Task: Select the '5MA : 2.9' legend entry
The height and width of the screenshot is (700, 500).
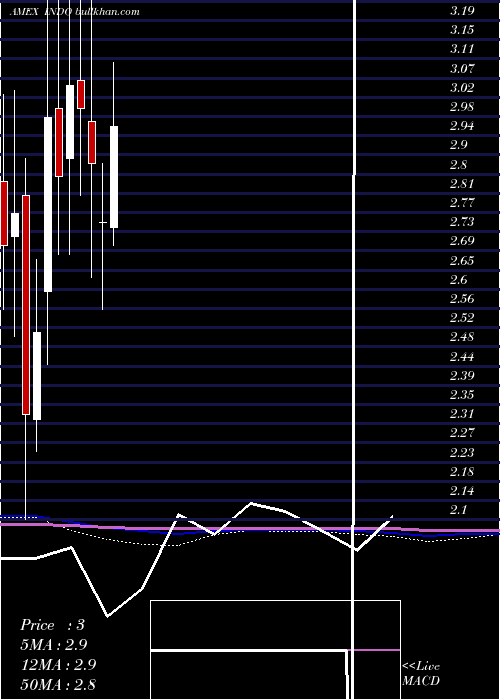Action: 54,645
